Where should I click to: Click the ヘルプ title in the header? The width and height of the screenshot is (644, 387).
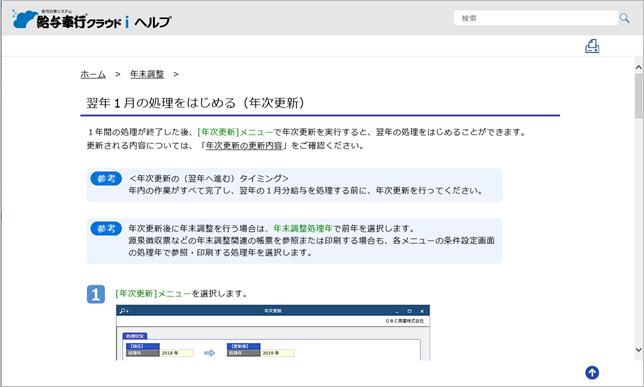(x=153, y=21)
